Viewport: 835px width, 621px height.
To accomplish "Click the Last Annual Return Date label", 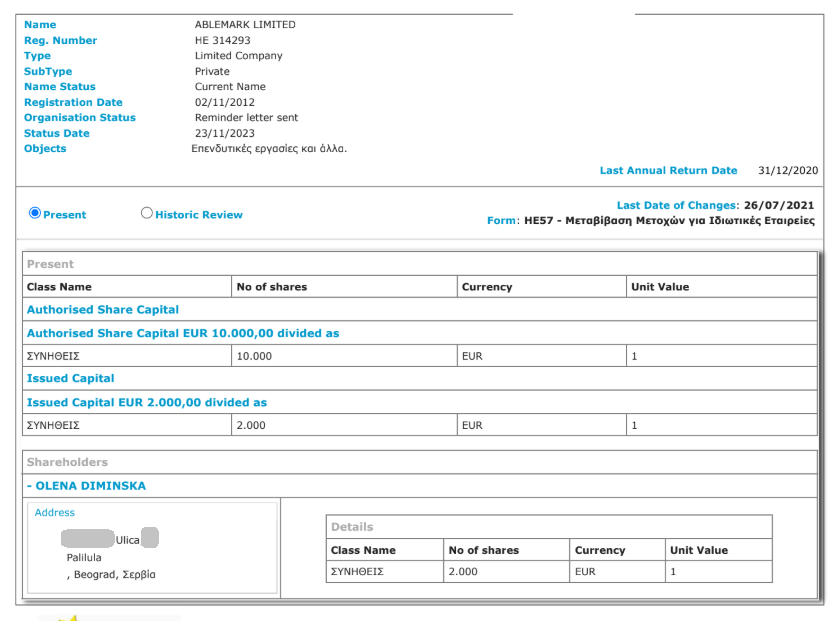I will pos(668,170).
